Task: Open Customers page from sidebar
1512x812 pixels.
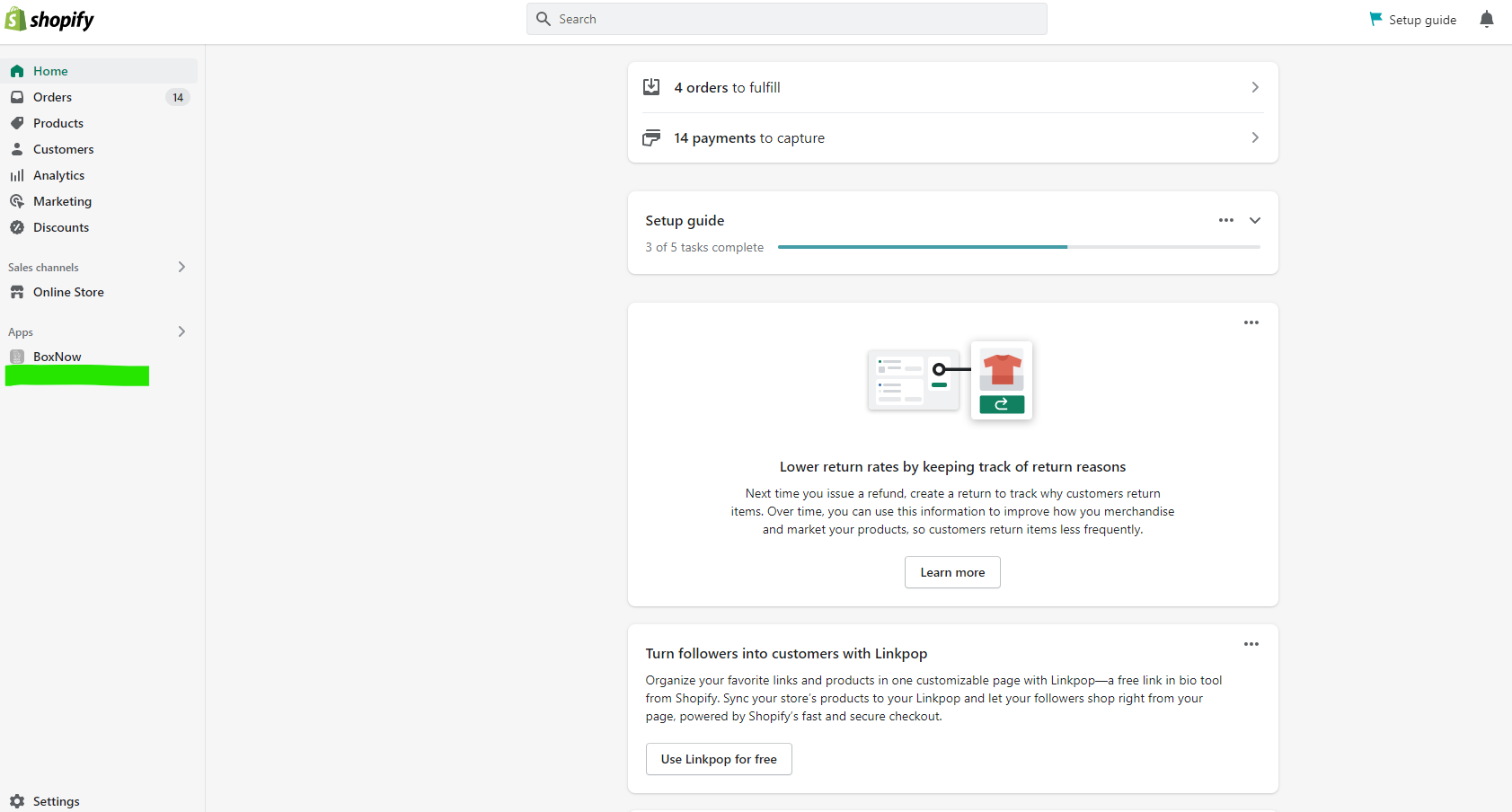Action: 63,149
